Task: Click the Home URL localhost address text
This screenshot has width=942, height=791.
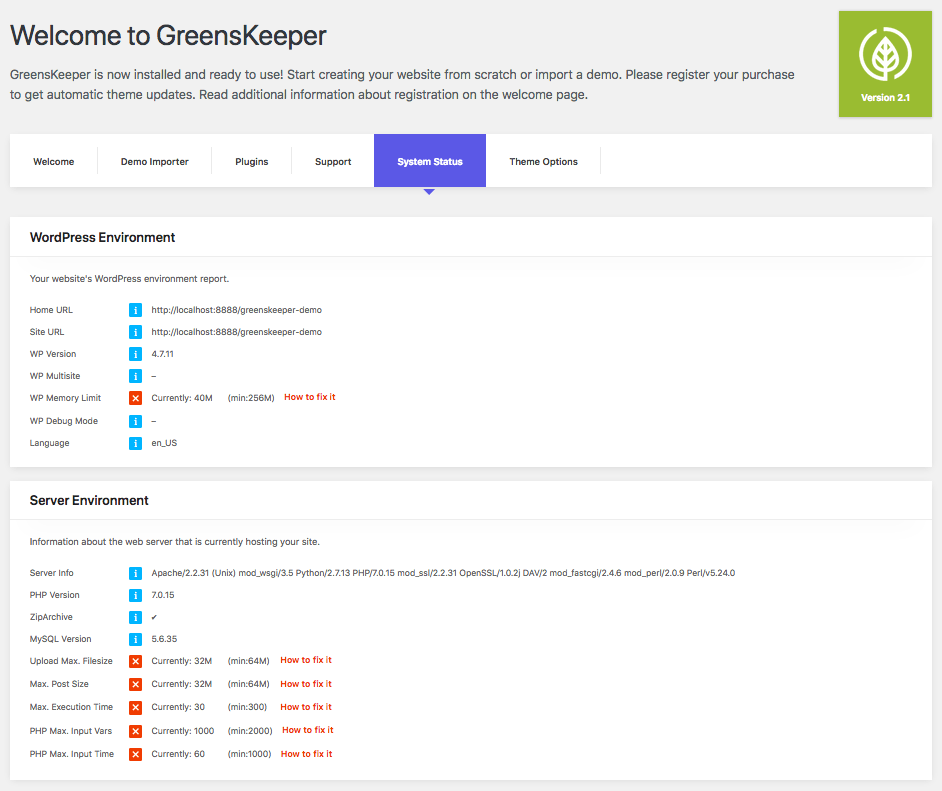Action: [237, 310]
